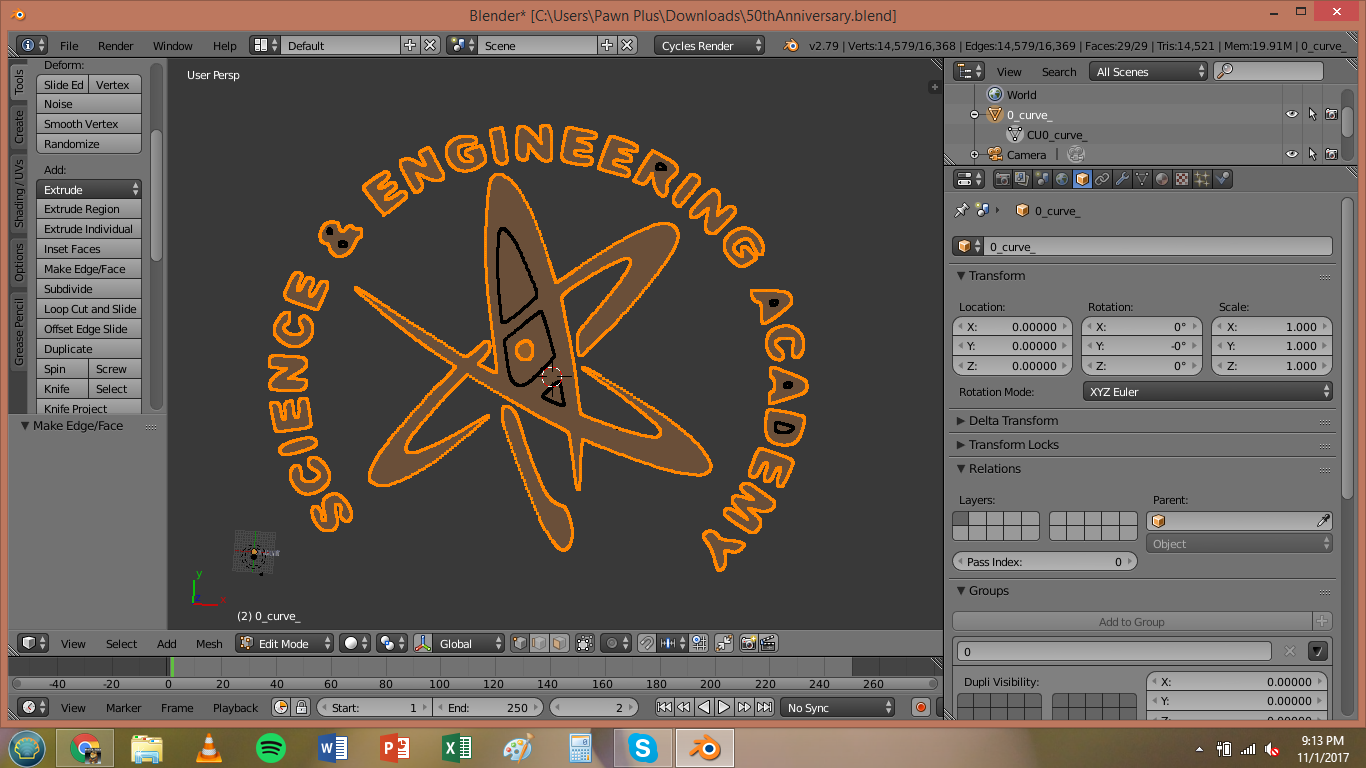The width and height of the screenshot is (1366, 768).
Task: Click the Inset Faces button
Action: (x=89, y=249)
